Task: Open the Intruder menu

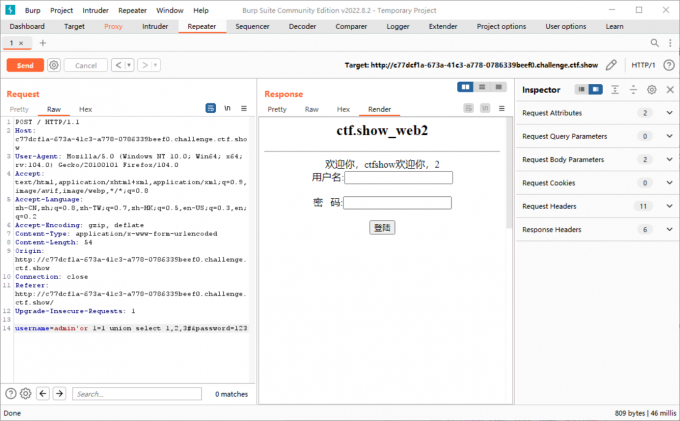Action: (95, 10)
